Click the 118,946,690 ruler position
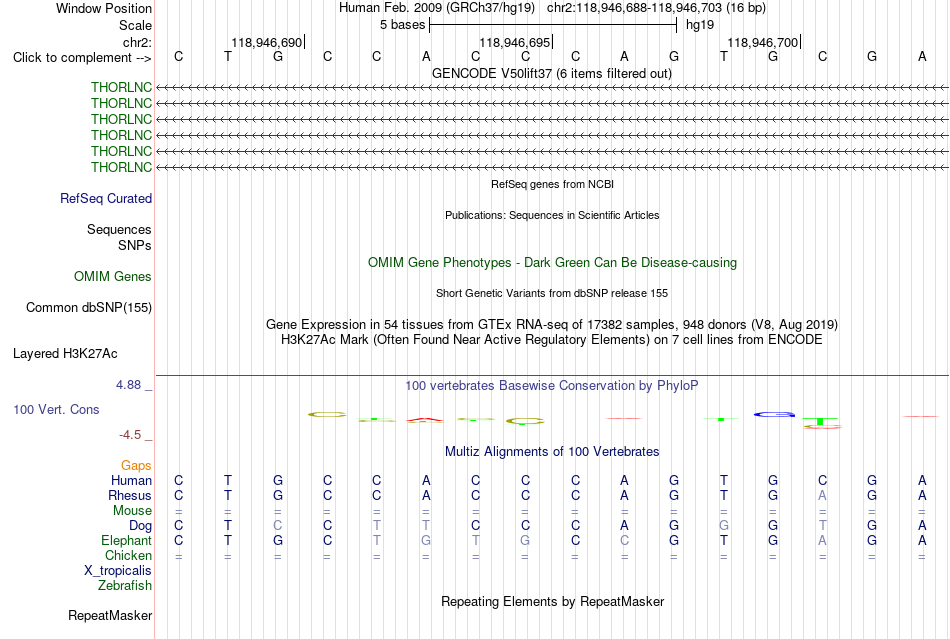Screen dimensions: 950x639 267,42
